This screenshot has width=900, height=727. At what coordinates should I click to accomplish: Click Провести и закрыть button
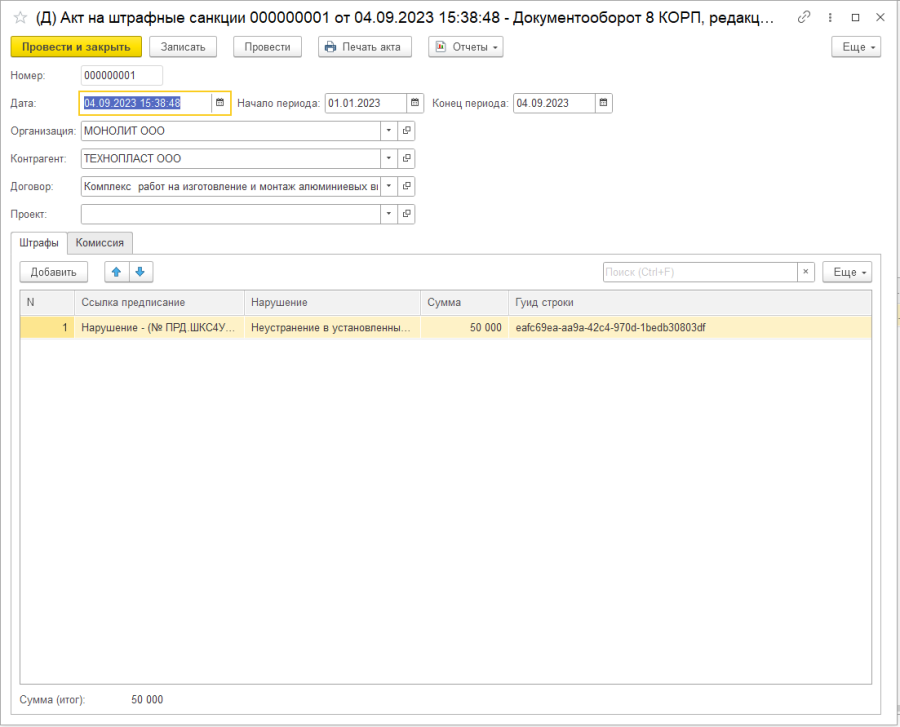[76, 47]
